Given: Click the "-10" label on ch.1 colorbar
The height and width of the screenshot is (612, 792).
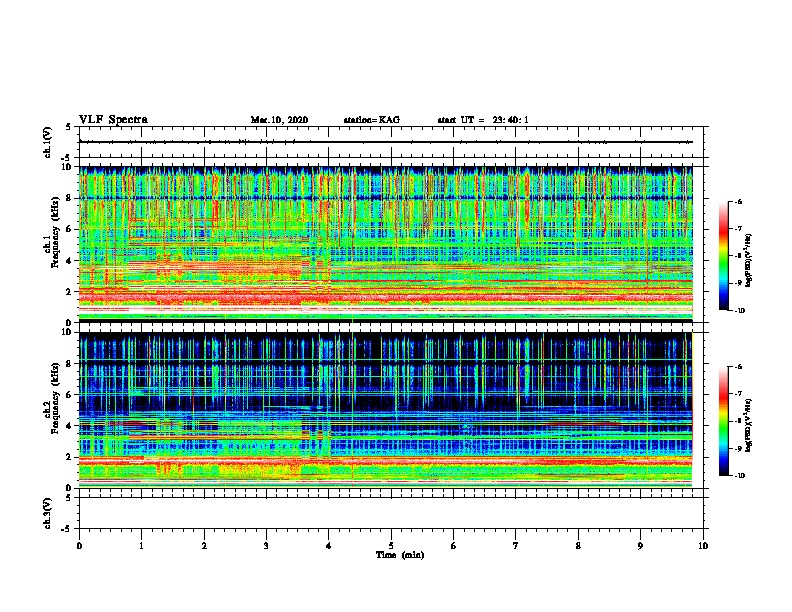Looking at the screenshot, I should coord(739,311).
